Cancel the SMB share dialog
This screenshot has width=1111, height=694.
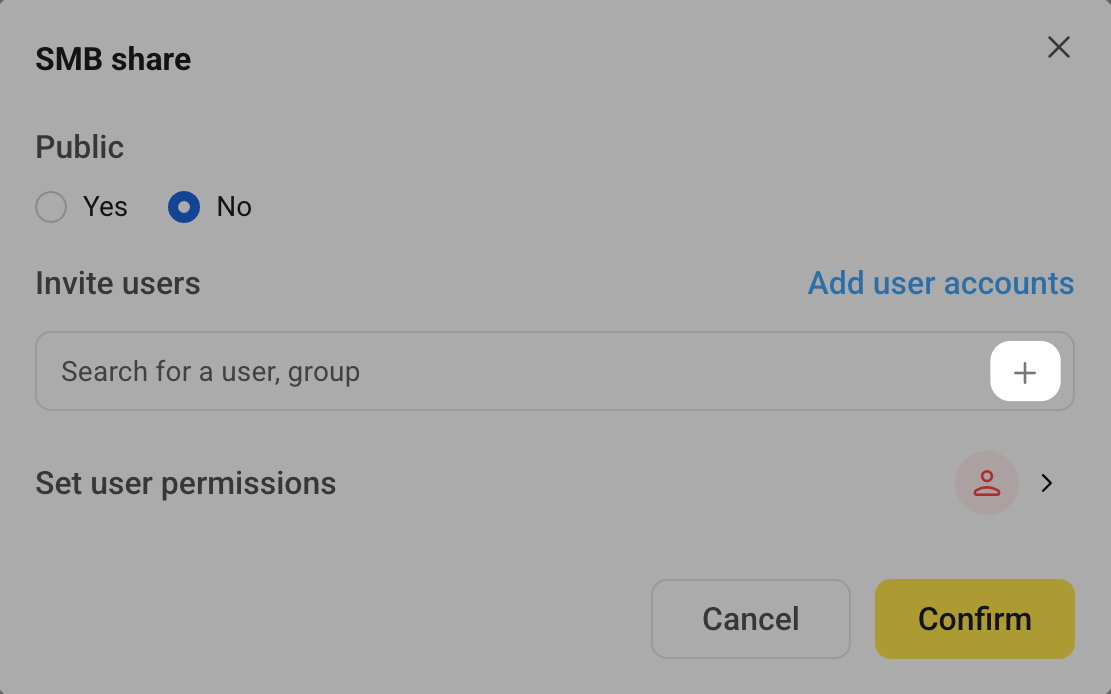coord(750,619)
